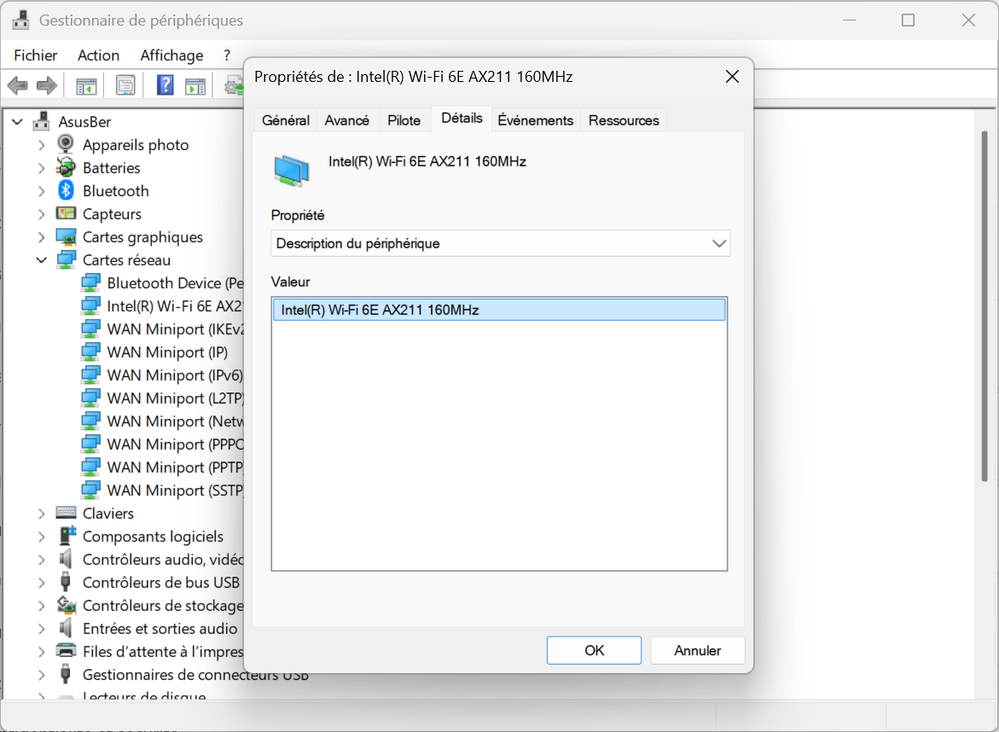Open the Propriété dropdown list
The image size is (999, 732).
[500, 243]
